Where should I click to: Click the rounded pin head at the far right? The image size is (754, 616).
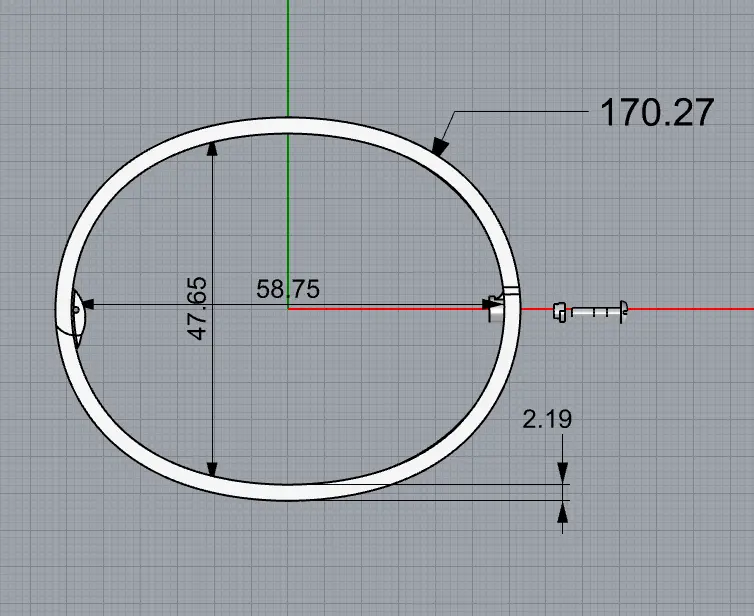coord(624,310)
